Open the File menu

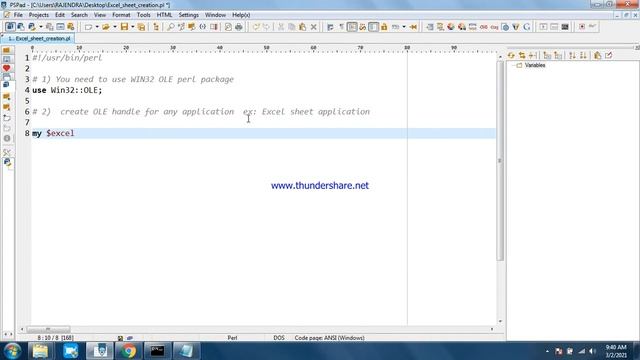pos(18,15)
